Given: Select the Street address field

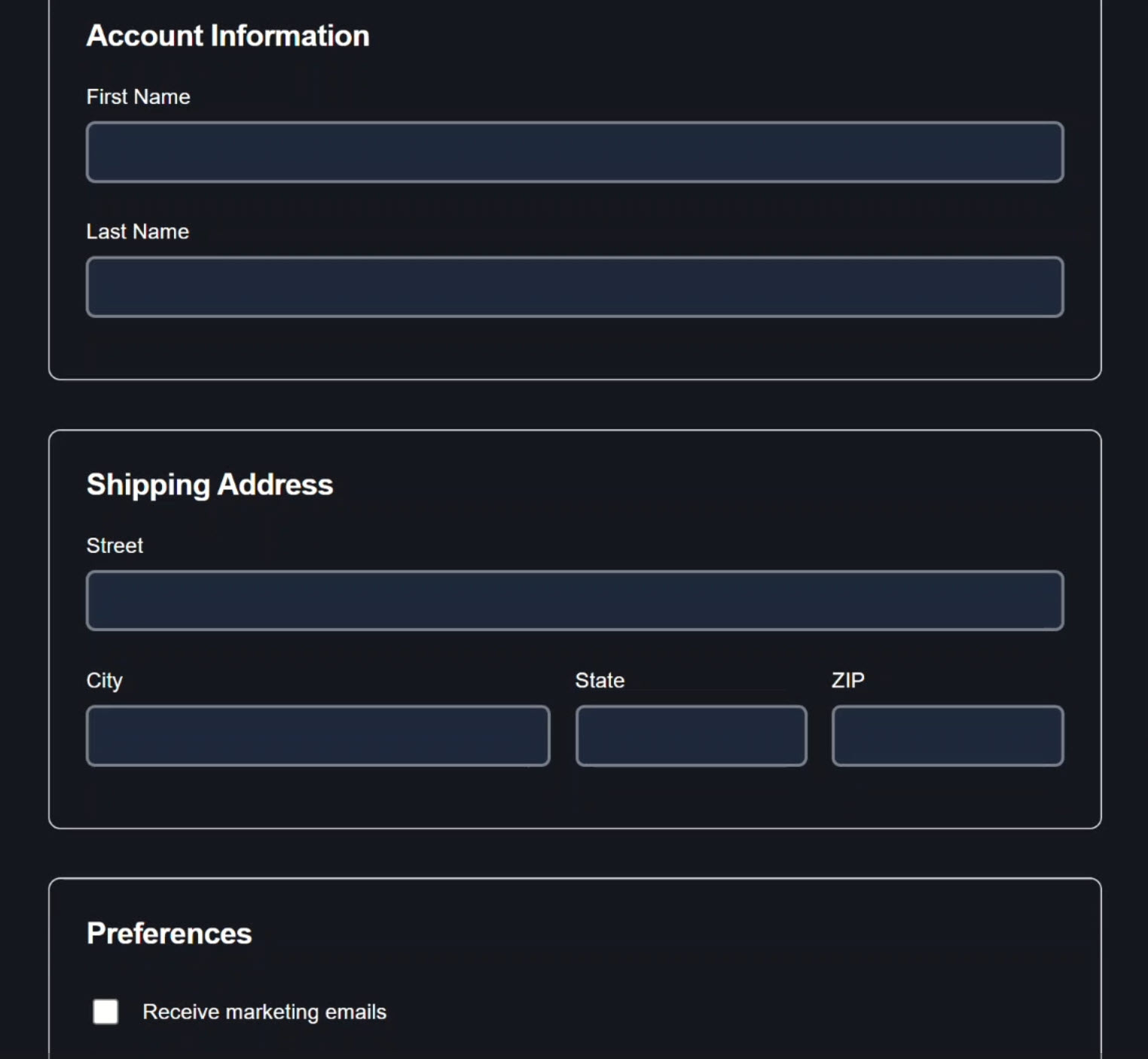Looking at the screenshot, I should [x=574, y=600].
